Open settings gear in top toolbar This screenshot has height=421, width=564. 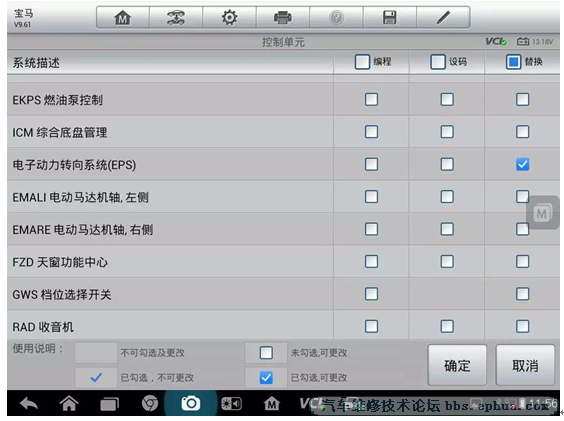(x=229, y=17)
